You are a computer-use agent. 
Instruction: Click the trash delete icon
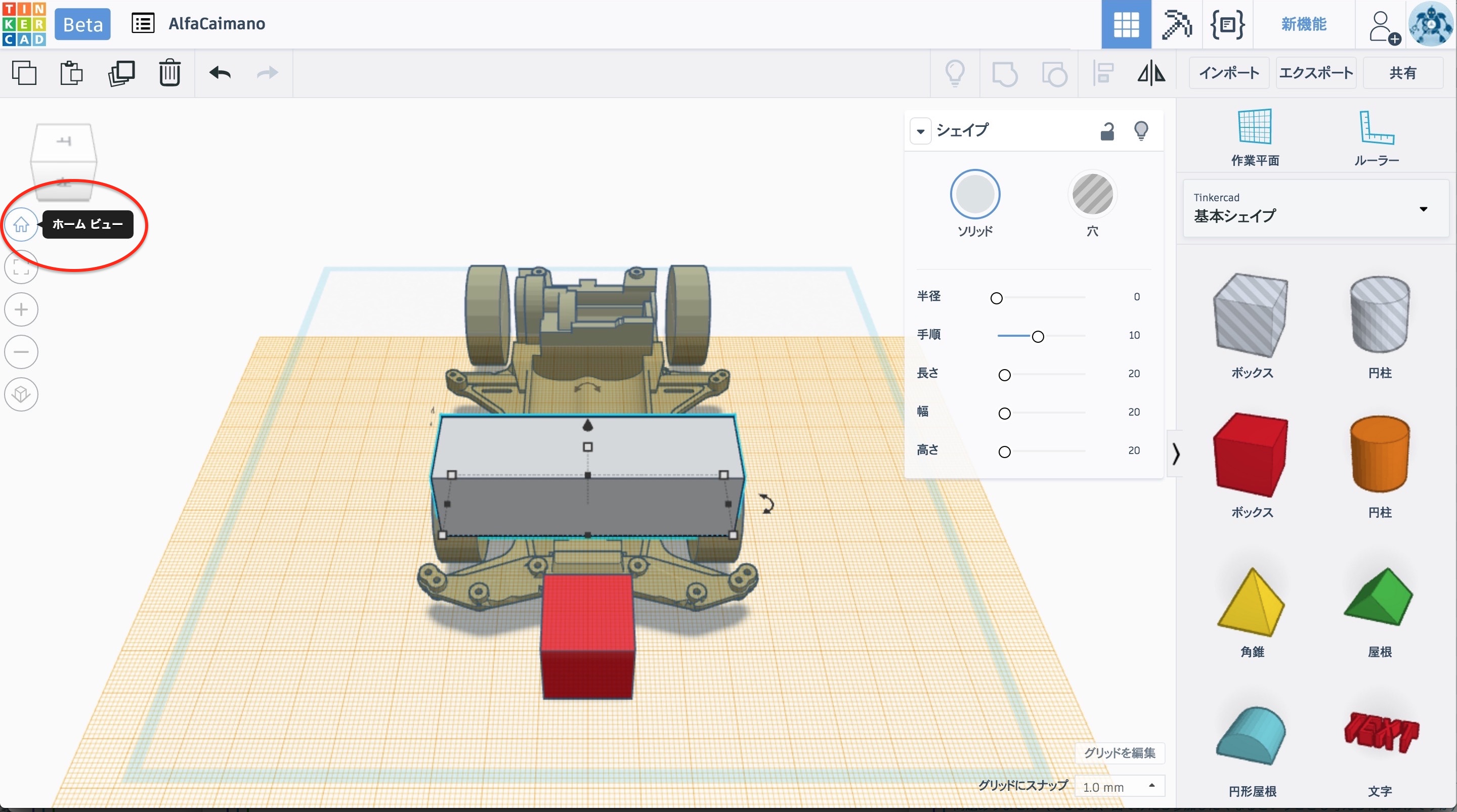pyautogui.click(x=169, y=73)
